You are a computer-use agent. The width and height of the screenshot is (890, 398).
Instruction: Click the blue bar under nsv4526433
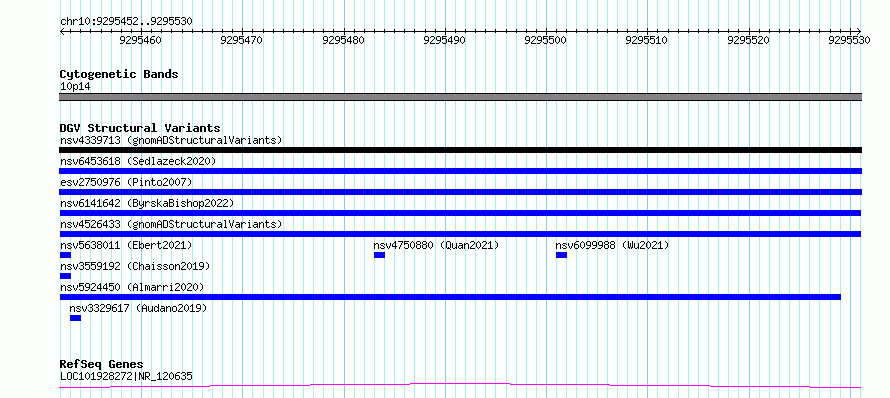[x=460, y=234]
